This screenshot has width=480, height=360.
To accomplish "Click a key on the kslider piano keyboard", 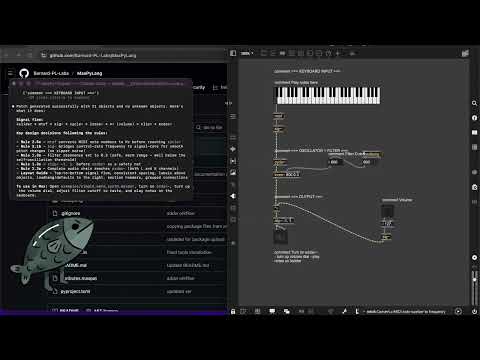I will tap(328, 95).
